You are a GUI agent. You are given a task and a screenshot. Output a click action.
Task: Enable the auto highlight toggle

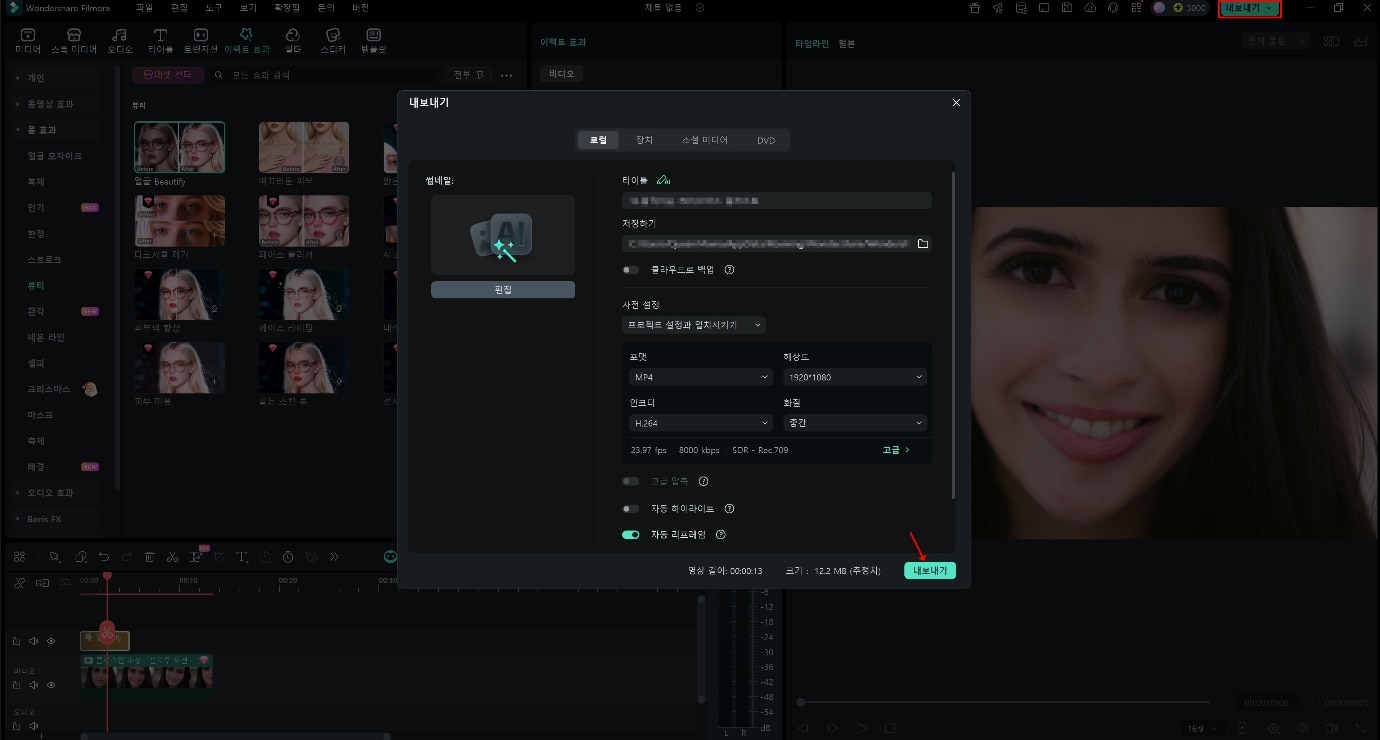pos(630,509)
